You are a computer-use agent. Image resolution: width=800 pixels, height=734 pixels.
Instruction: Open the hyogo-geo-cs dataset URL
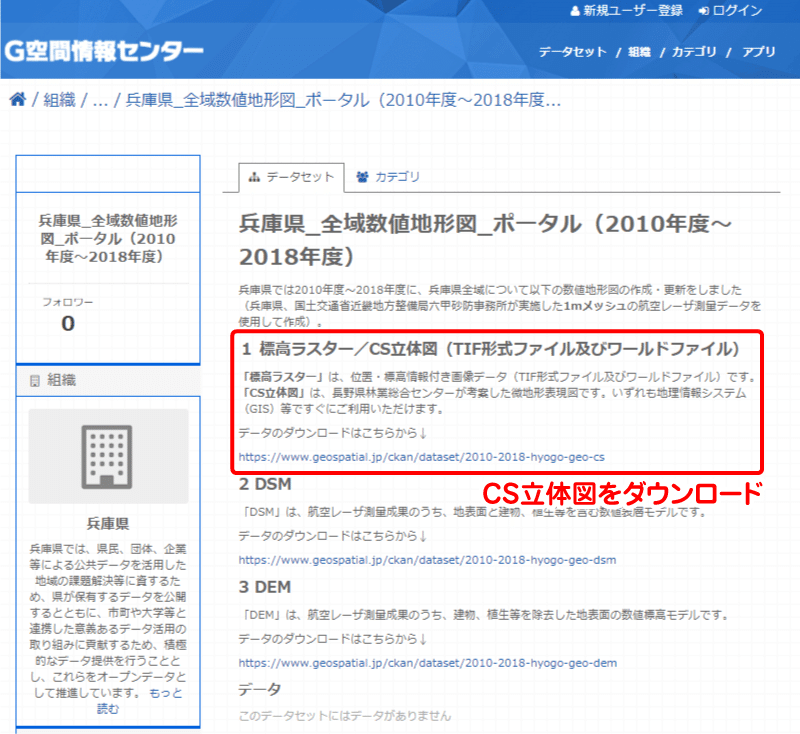click(x=421, y=457)
